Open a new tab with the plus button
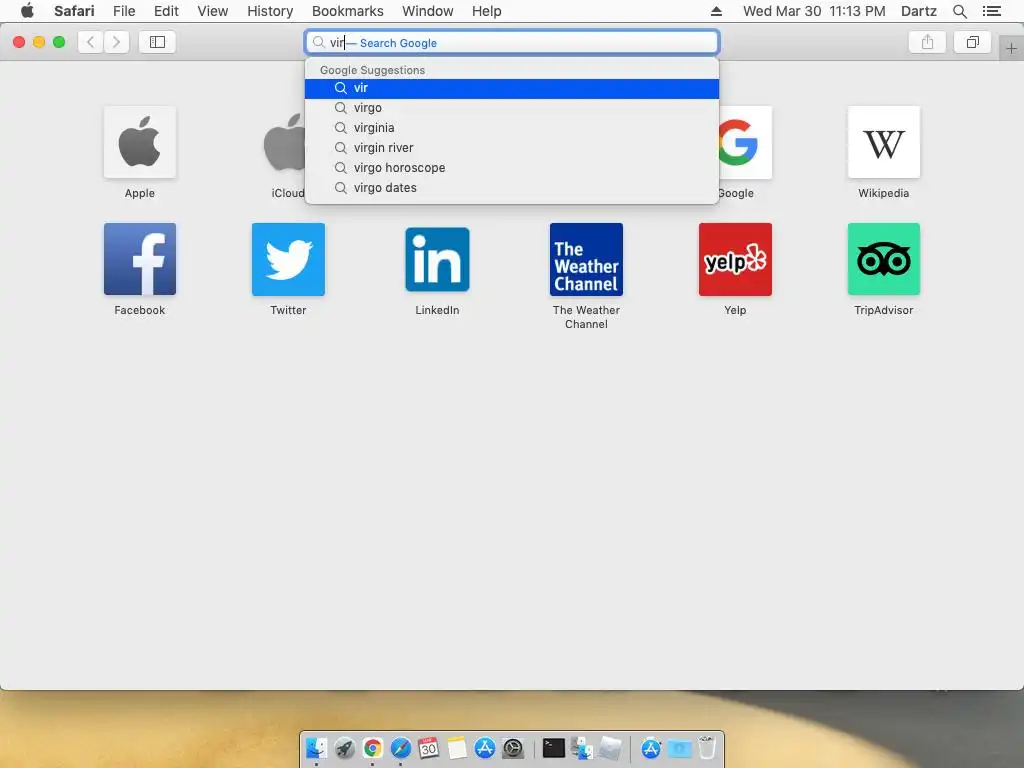The width and height of the screenshot is (1024, 768). (1011, 48)
